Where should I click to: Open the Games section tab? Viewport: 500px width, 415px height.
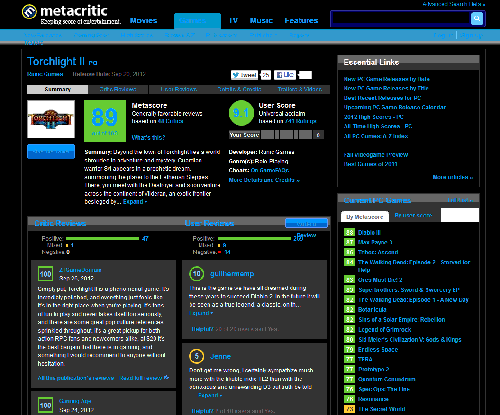[197, 21]
